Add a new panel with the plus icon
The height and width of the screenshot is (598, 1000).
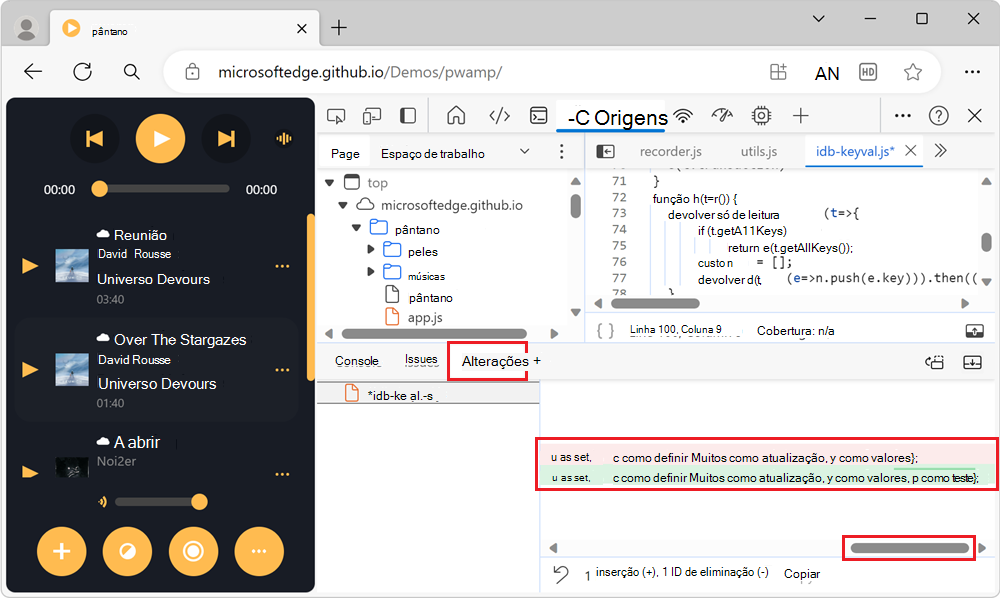tap(799, 116)
